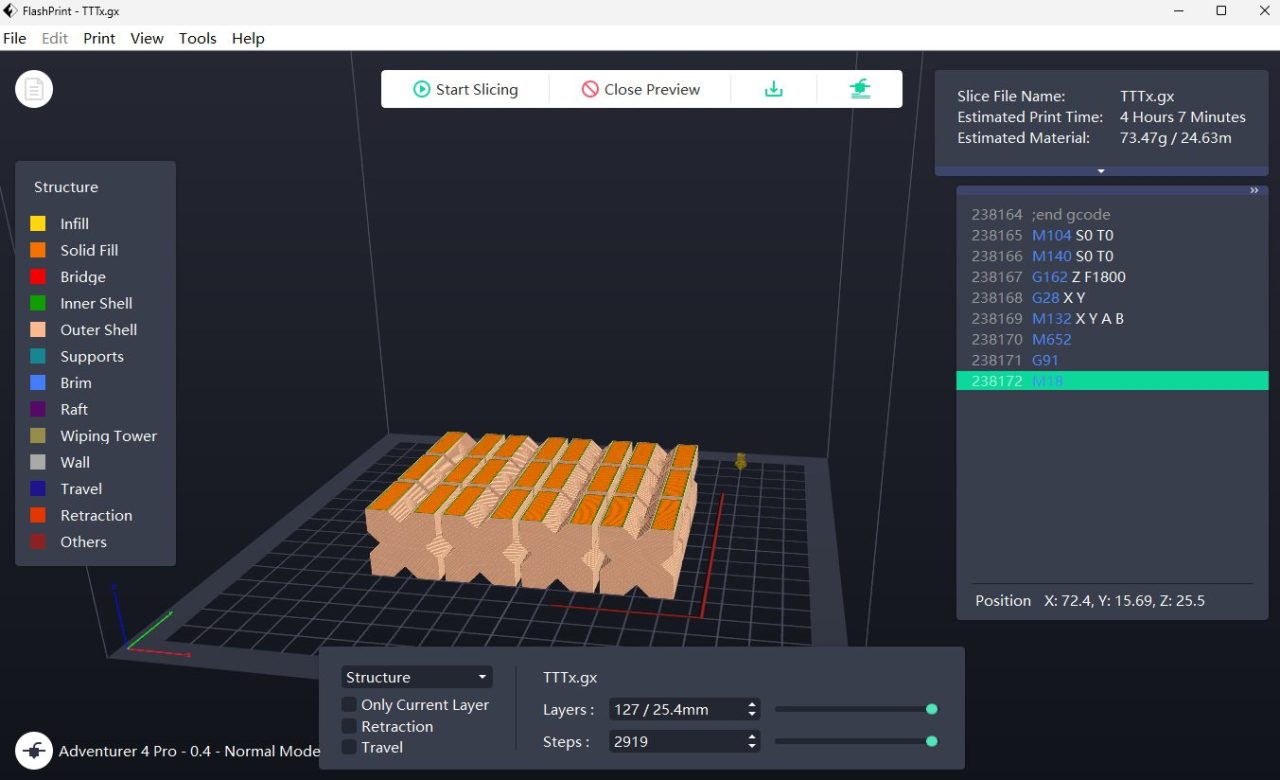Click the Layers slider handle

[x=932, y=710]
